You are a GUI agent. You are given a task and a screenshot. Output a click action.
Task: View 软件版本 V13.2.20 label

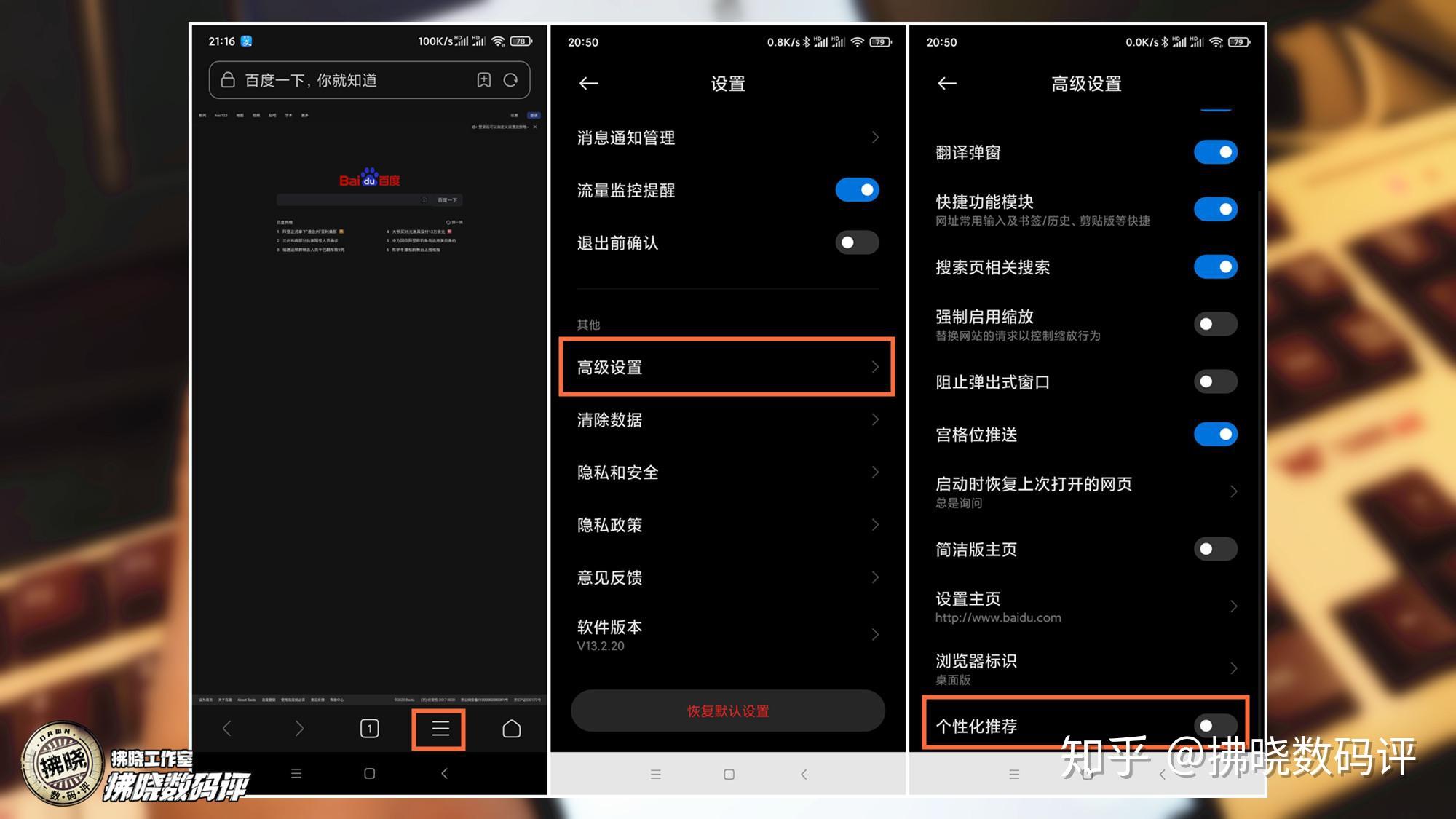coord(728,635)
